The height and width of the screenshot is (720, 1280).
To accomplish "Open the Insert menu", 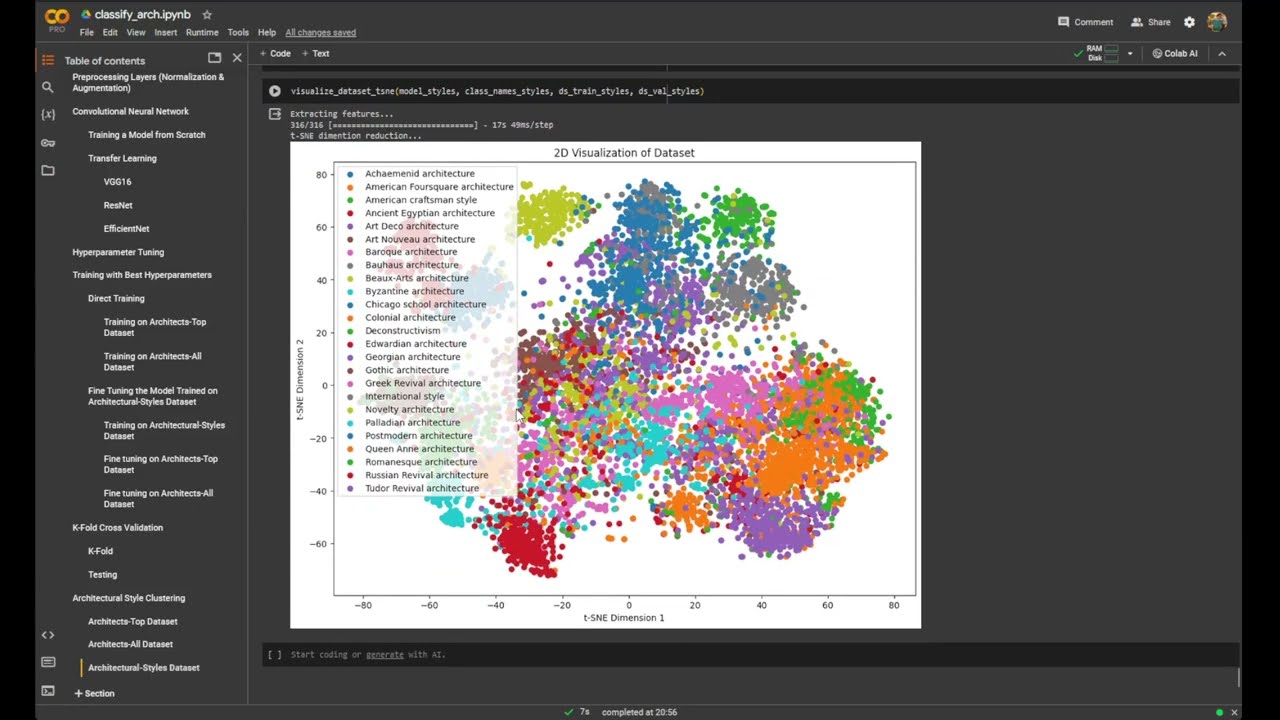I will pos(166,32).
